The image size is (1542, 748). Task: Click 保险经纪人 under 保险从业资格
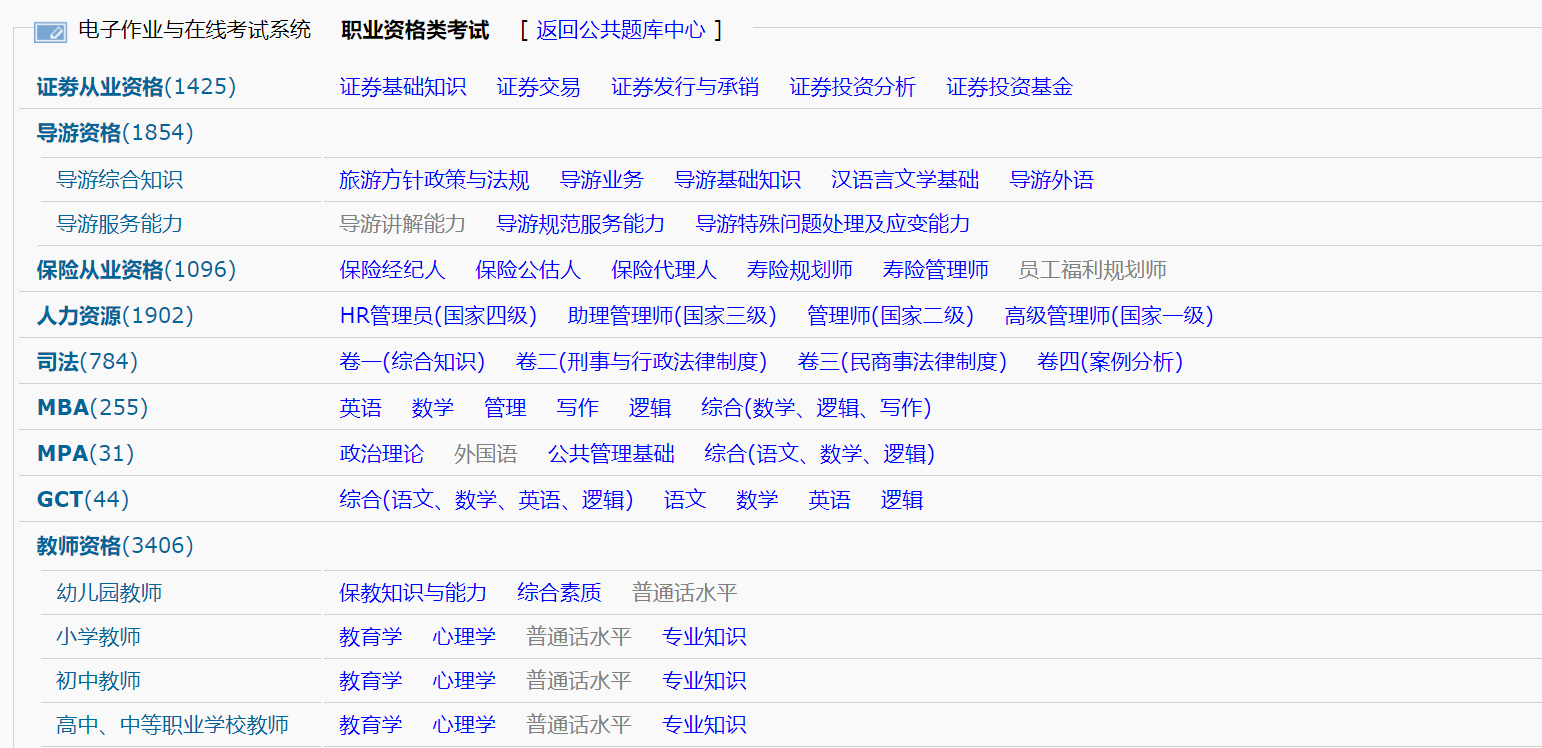click(x=393, y=269)
